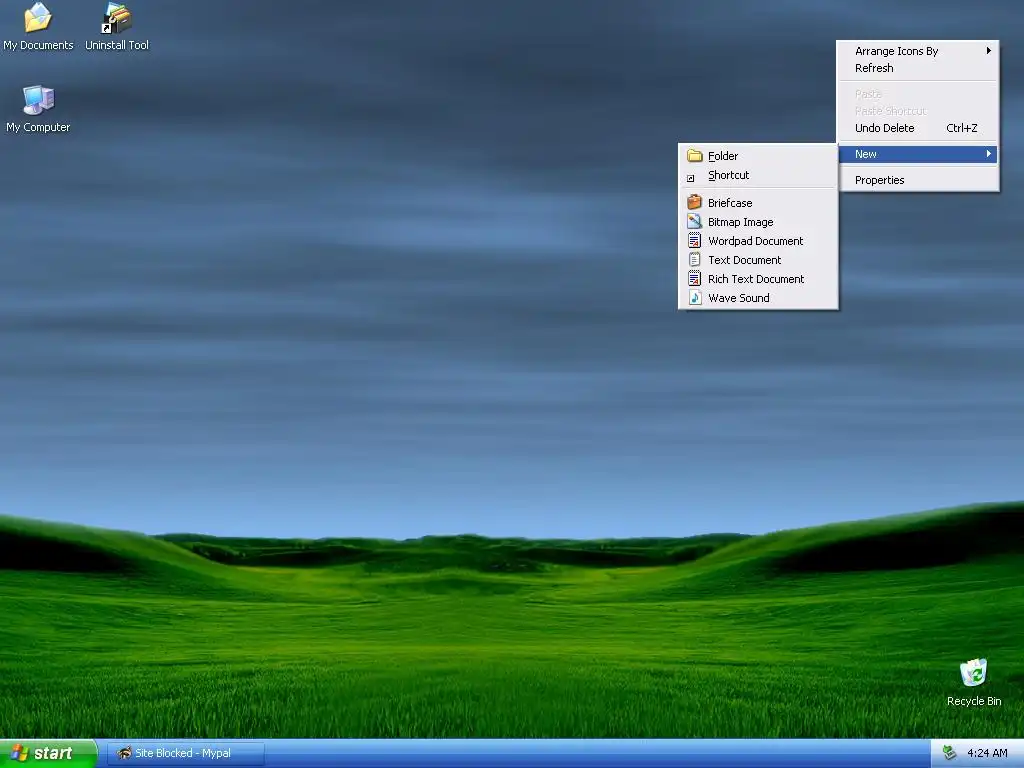The image size is (1024, 768).
Task: Click the My Documents label text
Action: click(38, 45)
